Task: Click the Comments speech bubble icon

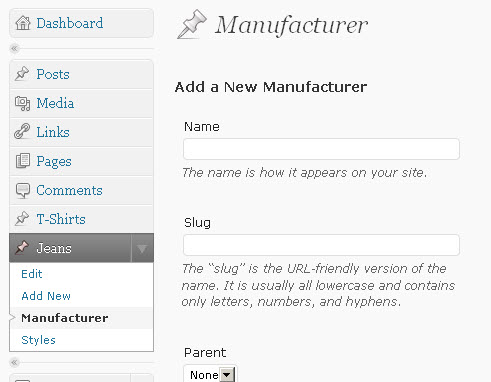Action: tap(23, 190)
